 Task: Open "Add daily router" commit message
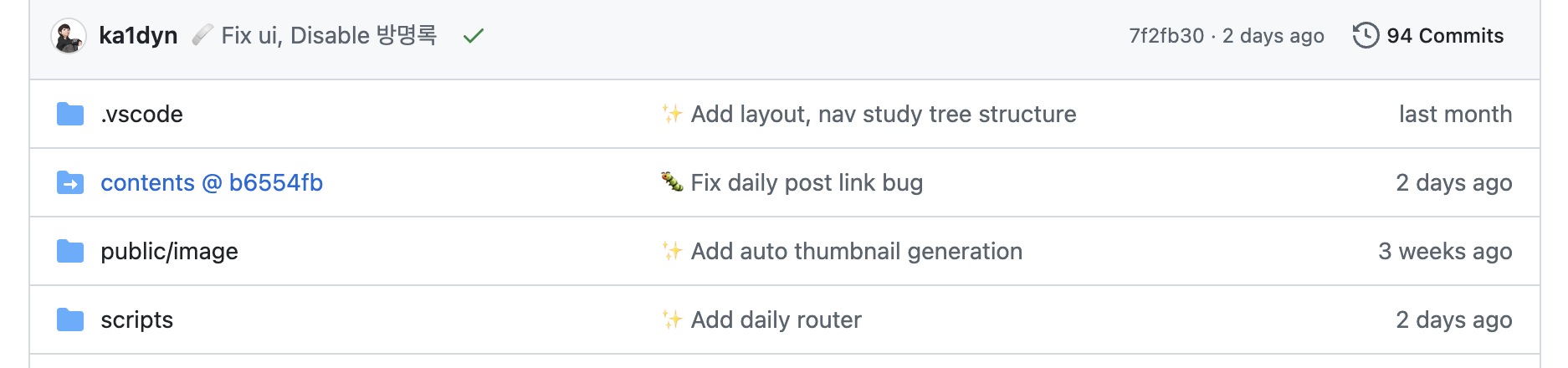(x=776, y=319)
